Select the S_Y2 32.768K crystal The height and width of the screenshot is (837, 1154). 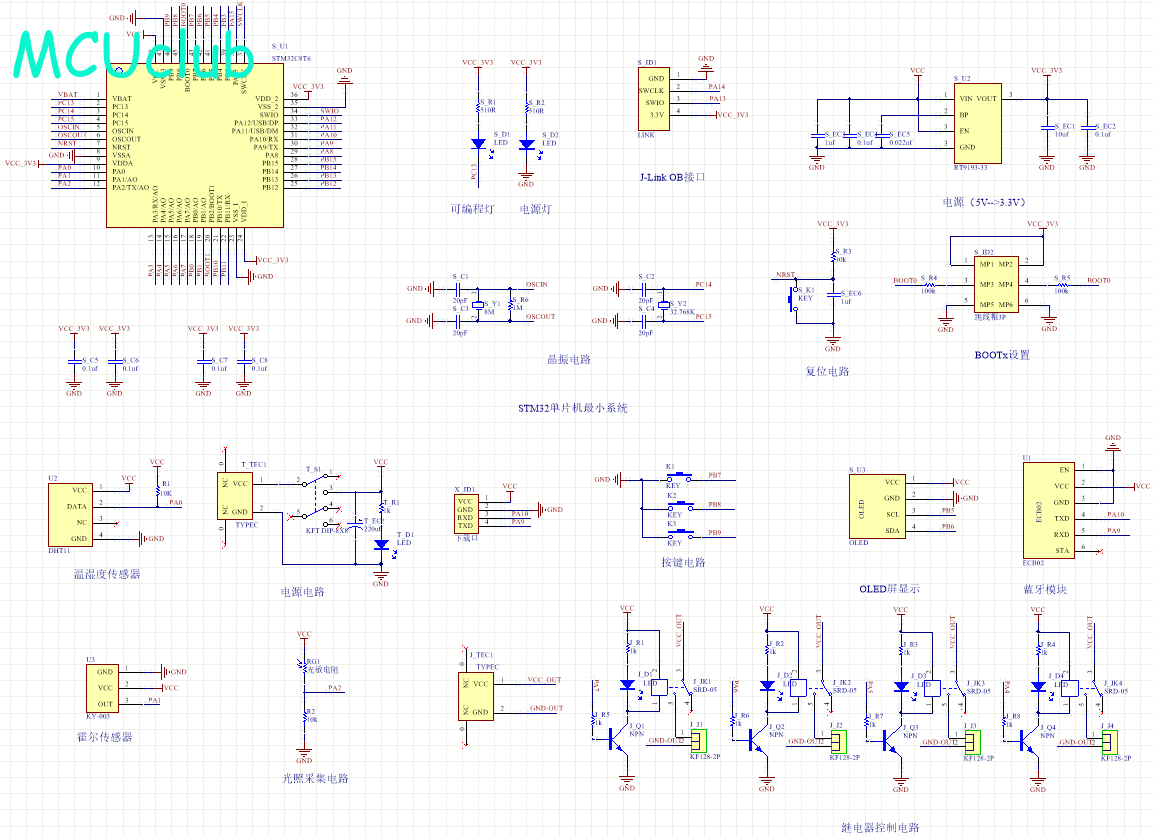click(x=664, y=305)
